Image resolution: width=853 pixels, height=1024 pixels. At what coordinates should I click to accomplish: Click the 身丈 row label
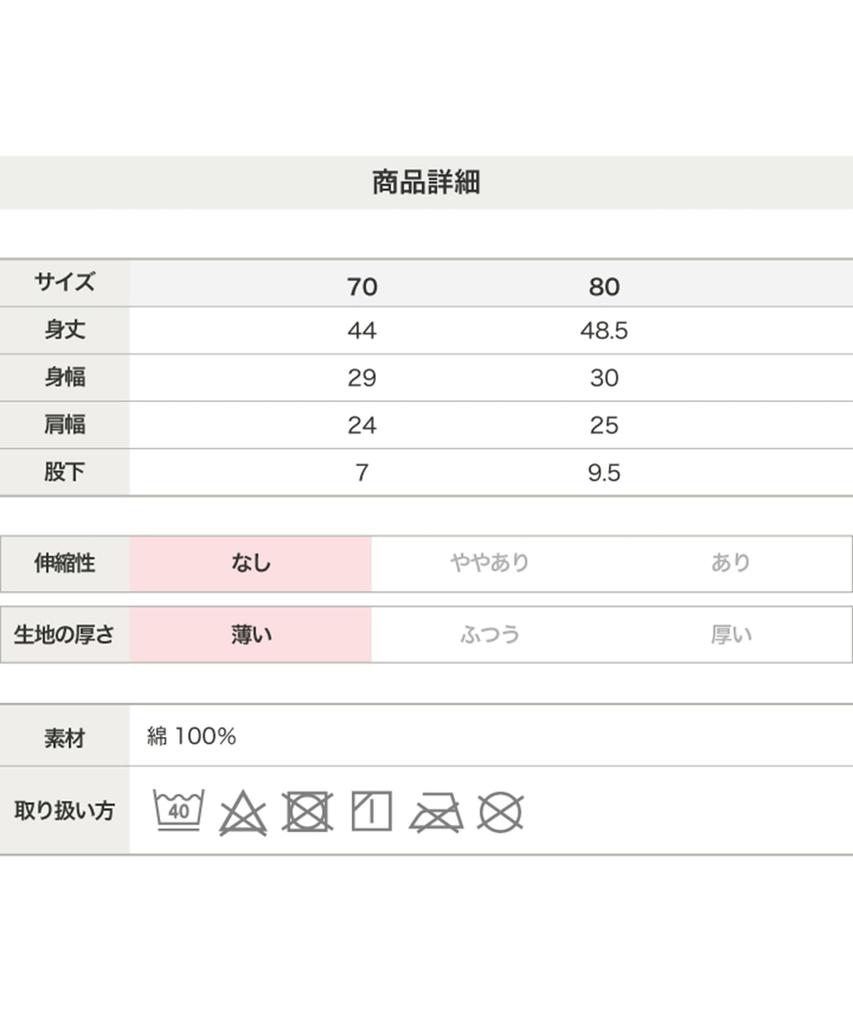point(65,330)
